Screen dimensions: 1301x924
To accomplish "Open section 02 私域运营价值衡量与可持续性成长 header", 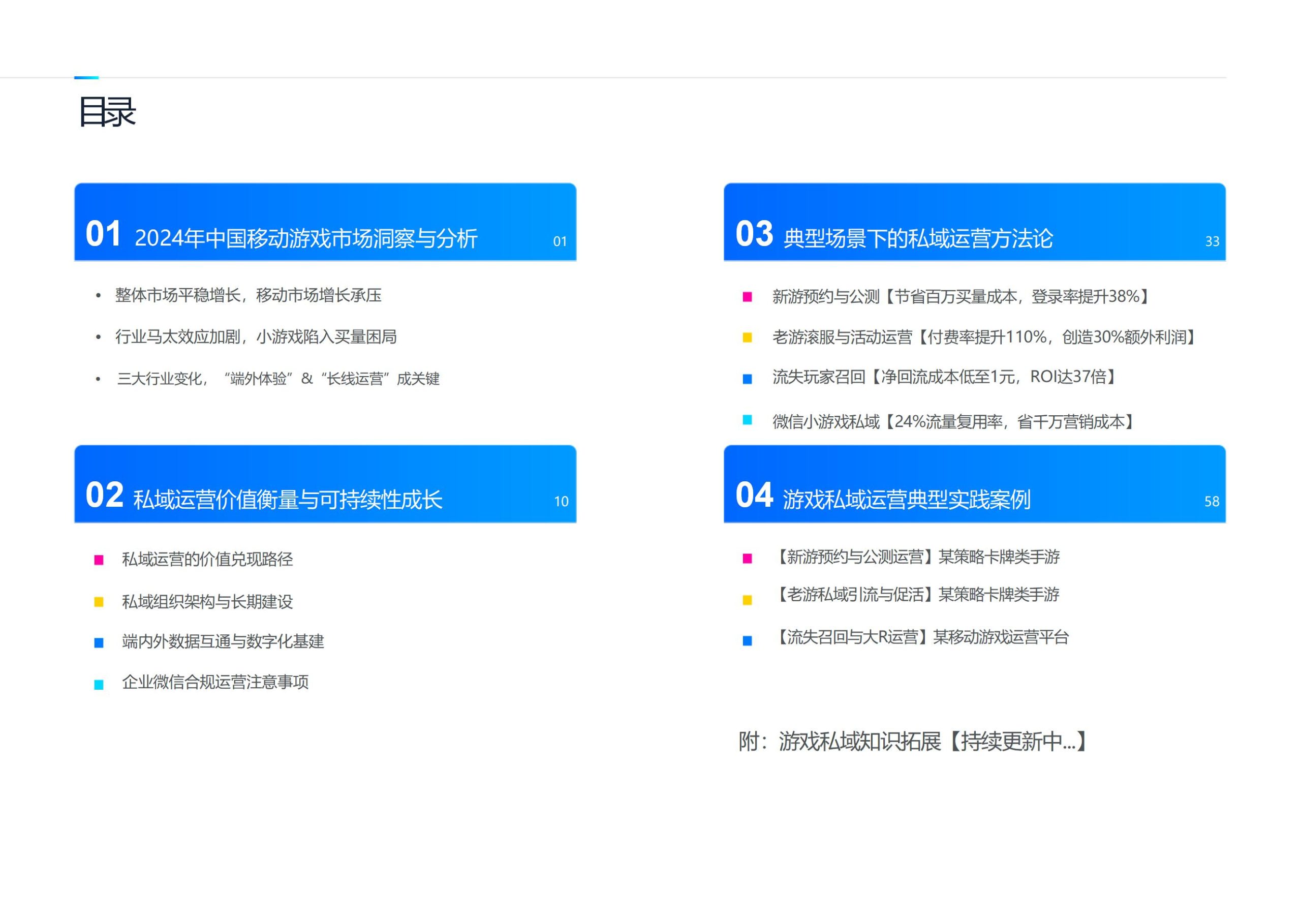I will (x=325, y=484).
